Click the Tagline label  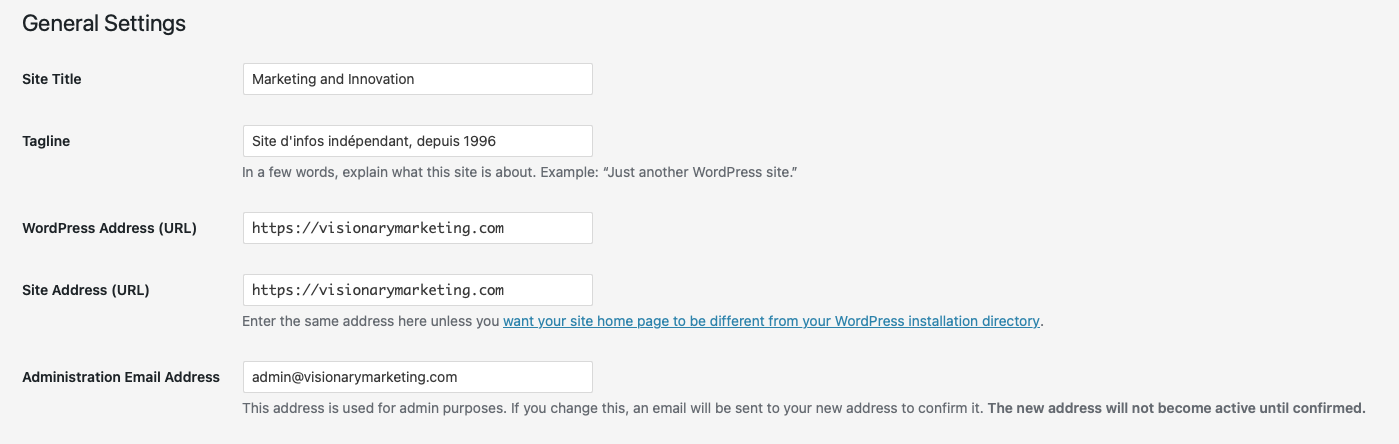coord(46,141)
